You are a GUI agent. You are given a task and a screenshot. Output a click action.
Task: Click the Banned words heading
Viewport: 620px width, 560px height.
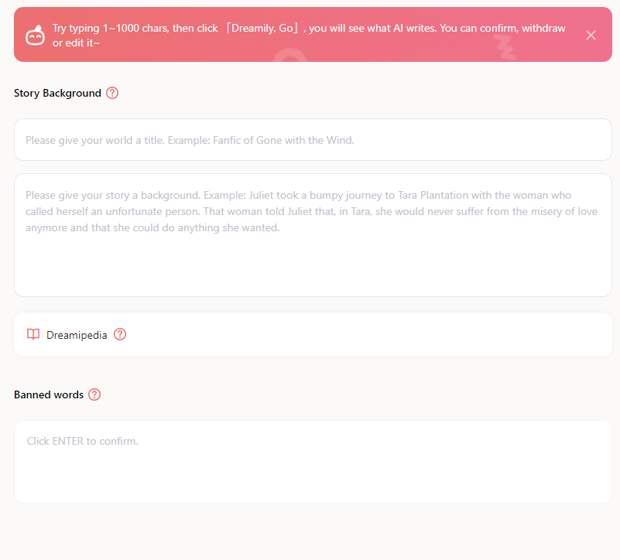(48, 395)
